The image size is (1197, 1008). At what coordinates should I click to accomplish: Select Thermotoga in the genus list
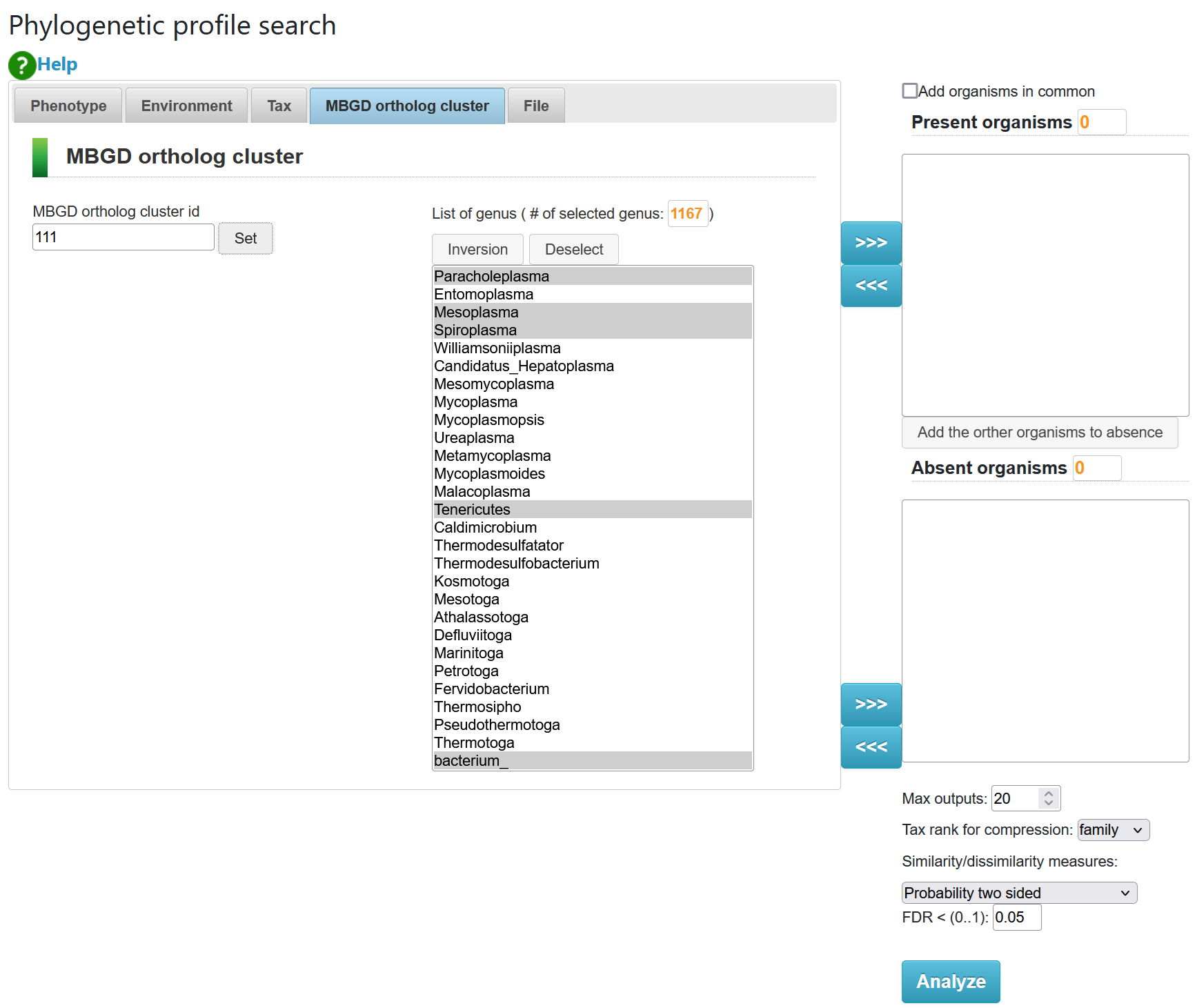(475, 743)
